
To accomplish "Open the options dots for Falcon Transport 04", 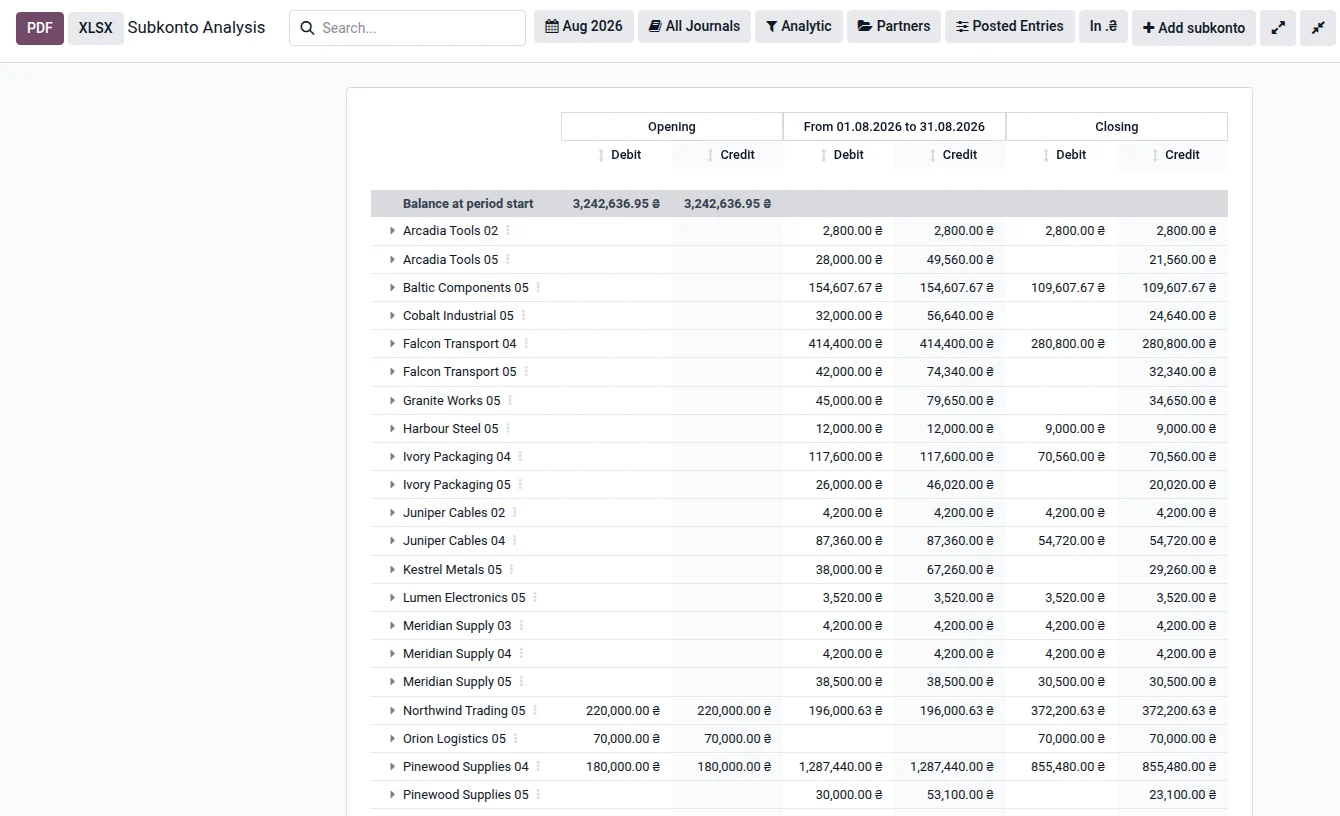I will coord(527,344).
